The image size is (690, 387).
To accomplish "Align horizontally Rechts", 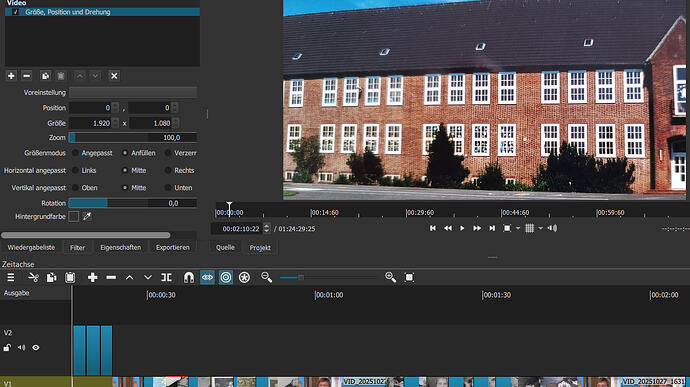I will click(x=168, y=170).
